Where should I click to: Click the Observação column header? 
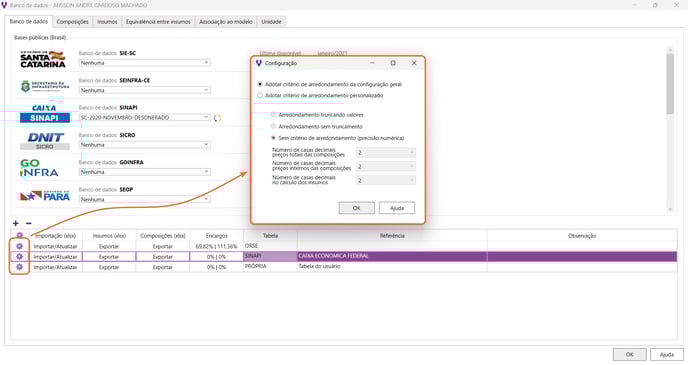[582, 236]
